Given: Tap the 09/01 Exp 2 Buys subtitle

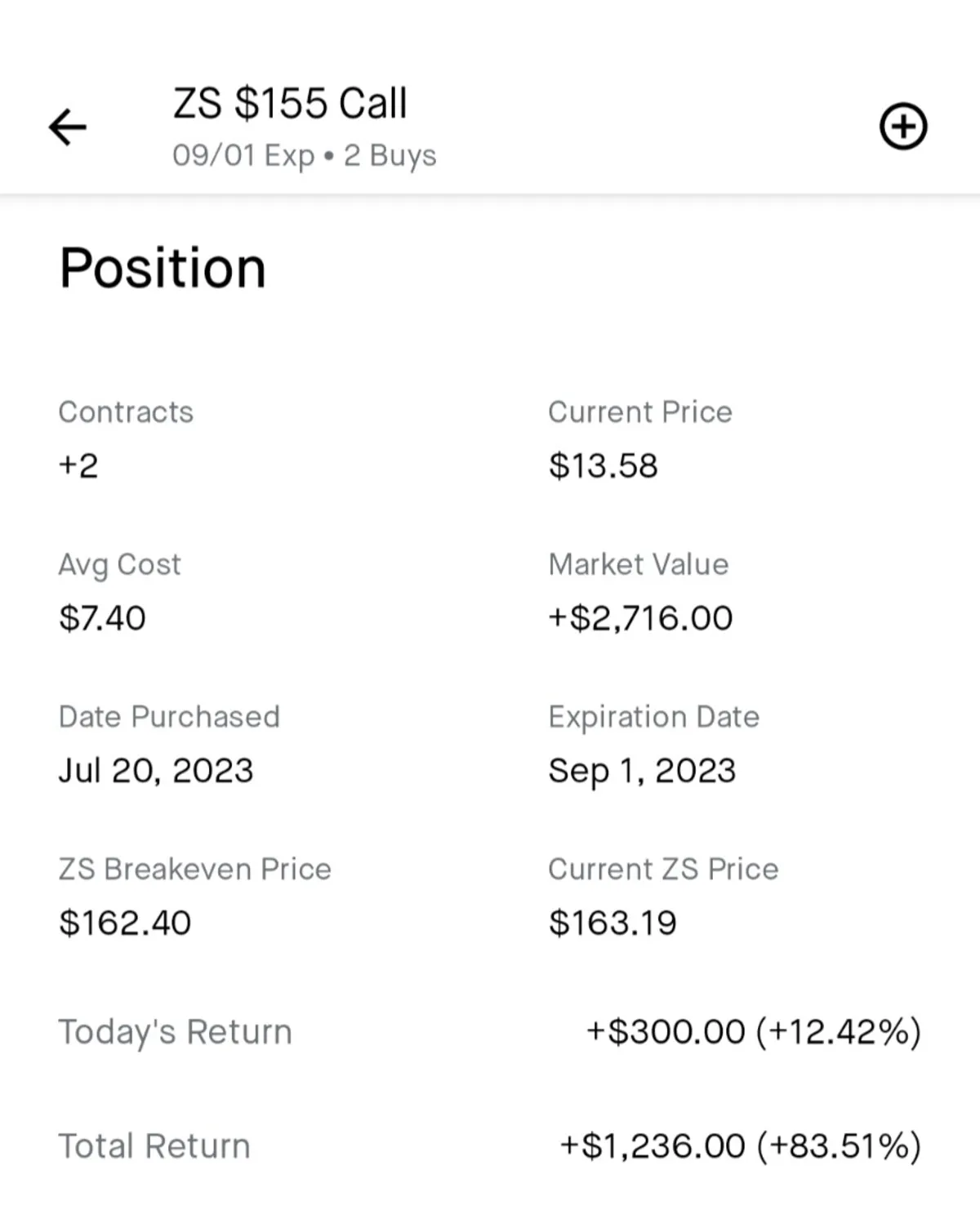Looking at the screenshot, I should pyautogui.click(x=304, y=155).
